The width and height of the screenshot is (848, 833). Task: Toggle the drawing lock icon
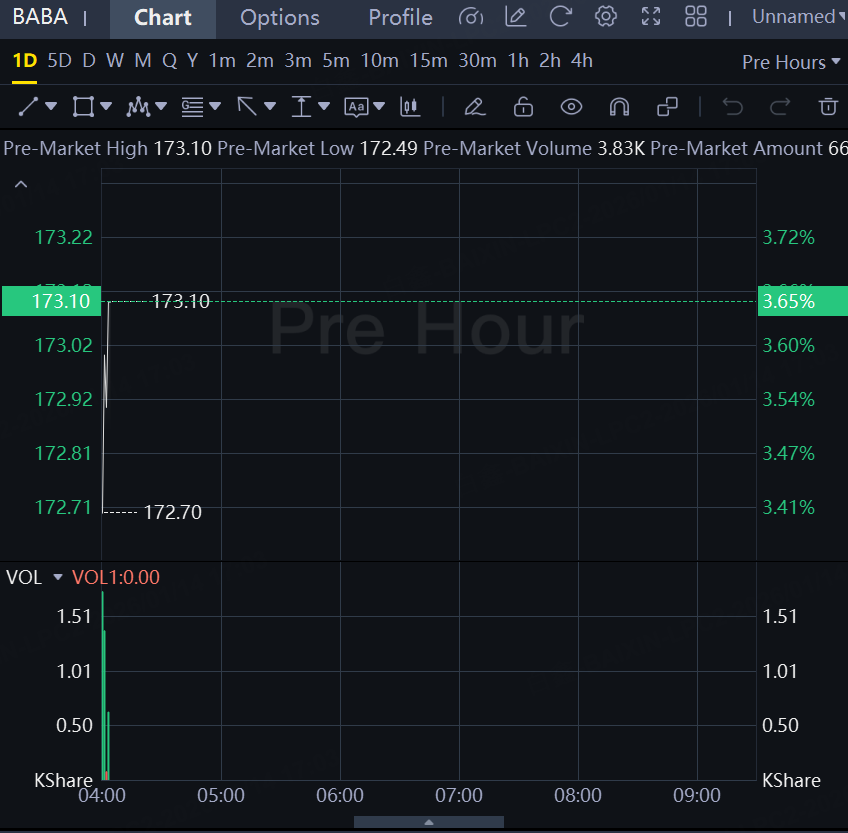click(x=523, y=107)
